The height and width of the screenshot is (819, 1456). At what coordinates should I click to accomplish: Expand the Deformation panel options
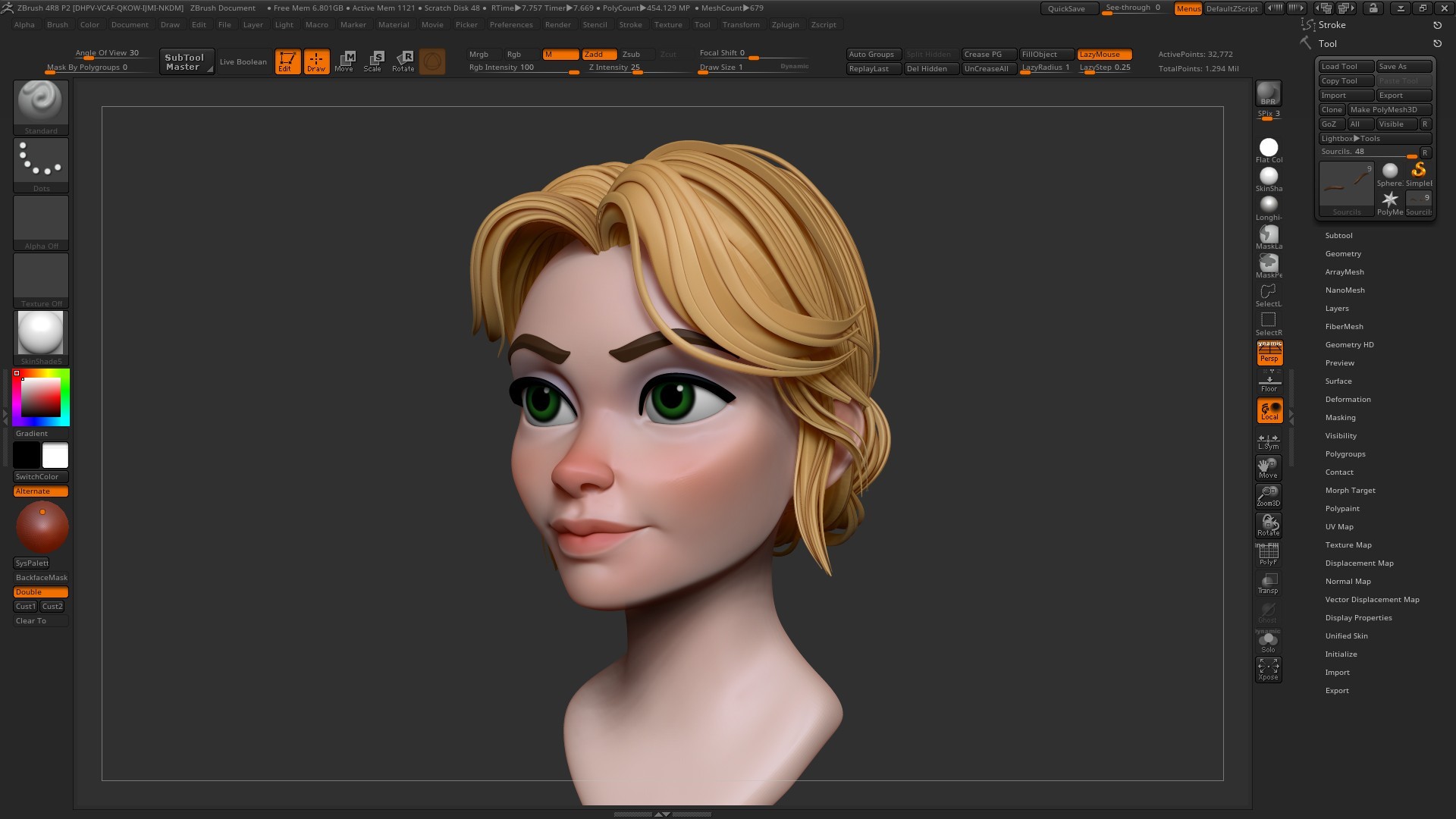pyautogui.click(x=1348, y=399)
